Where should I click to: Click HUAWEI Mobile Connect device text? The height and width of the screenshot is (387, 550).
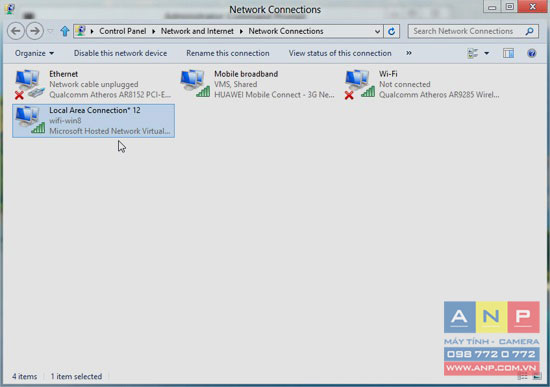pos(274,95)
